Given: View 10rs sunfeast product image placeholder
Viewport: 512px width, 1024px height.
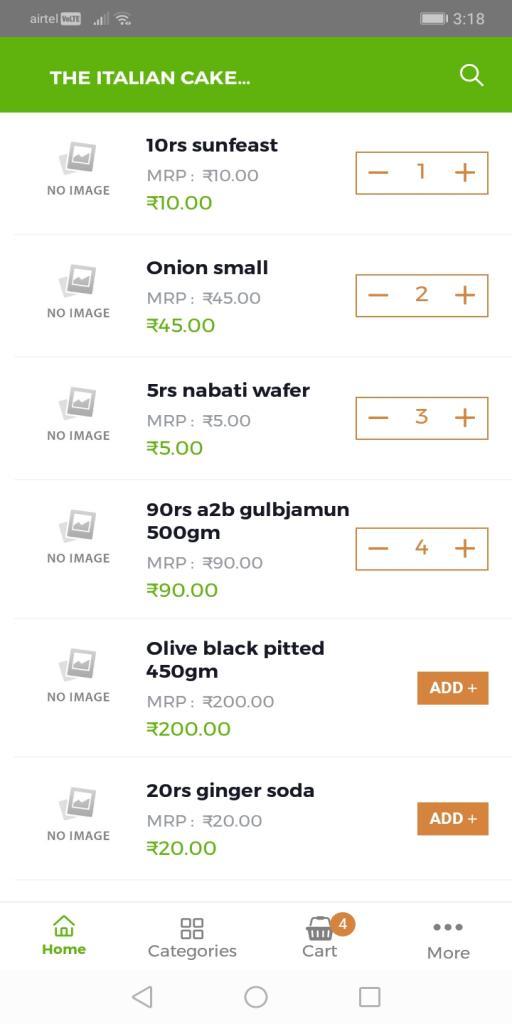Looking at the screenshot, I should pyautogui.click(x=78, y=168).
